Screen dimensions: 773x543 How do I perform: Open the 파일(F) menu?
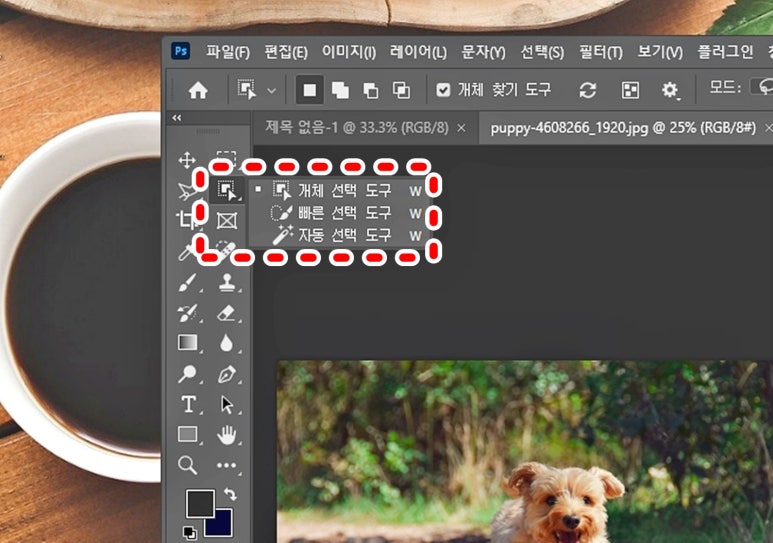227,51
